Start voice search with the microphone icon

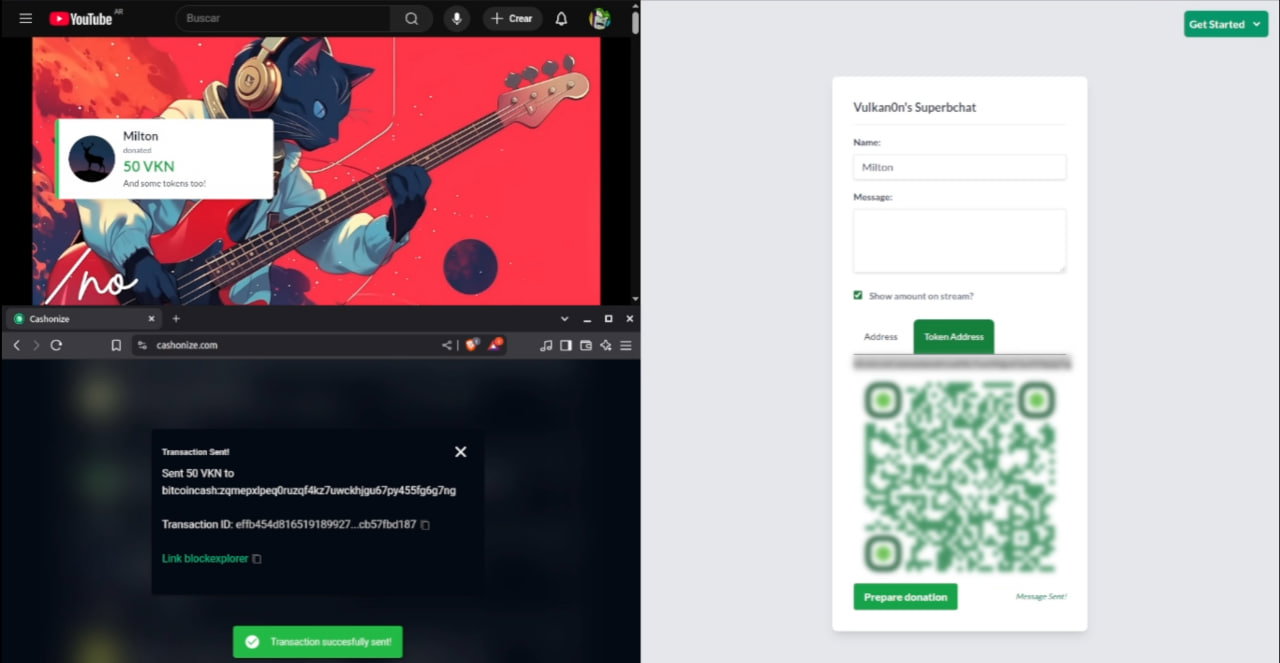(457, 18)
